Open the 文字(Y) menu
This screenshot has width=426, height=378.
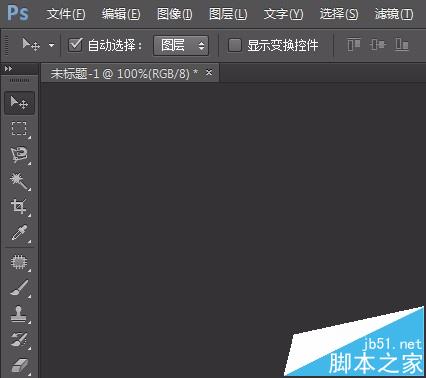coord(283,14)
